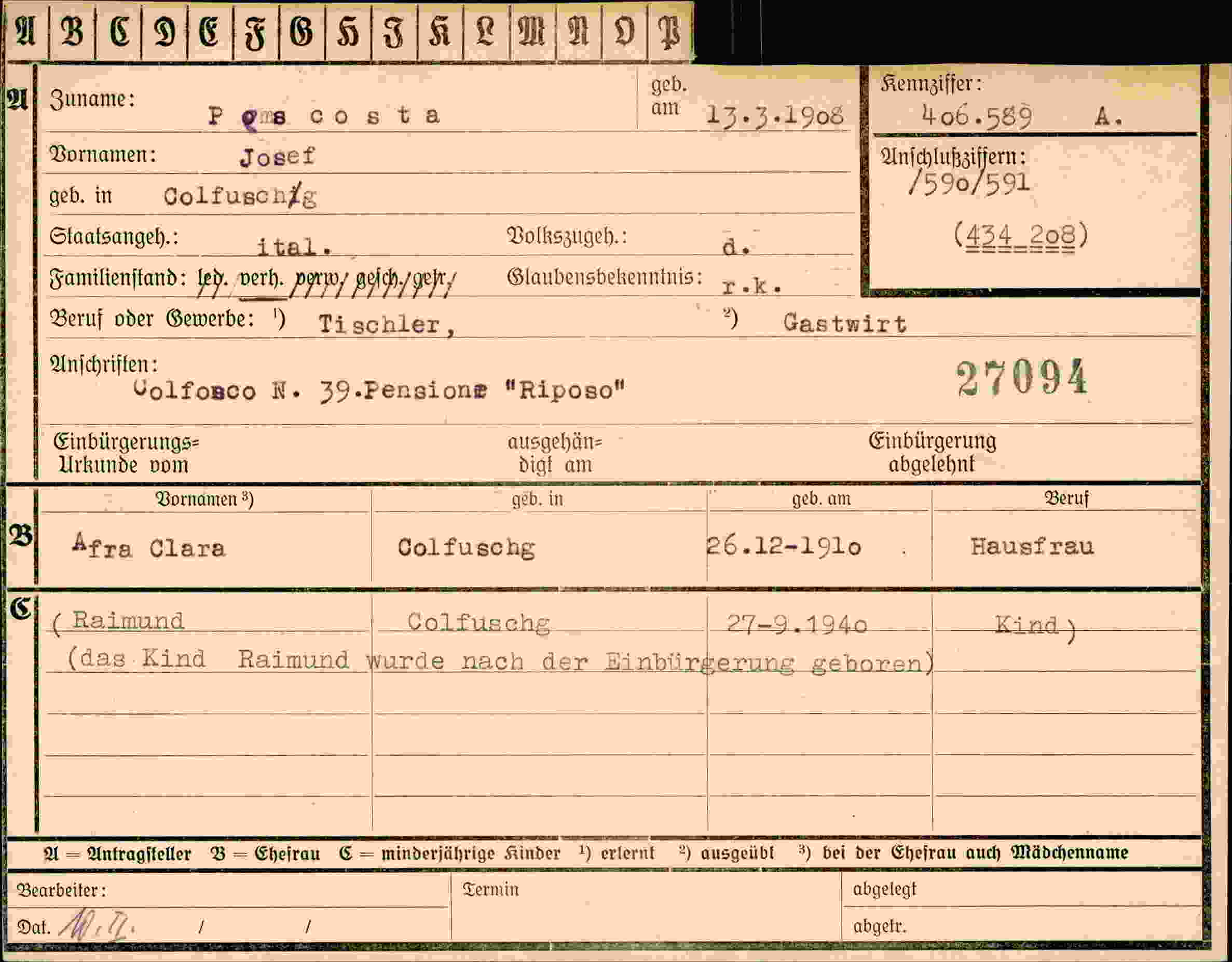Select alphabet tab P in the top strip

click(x=670, y=31)
